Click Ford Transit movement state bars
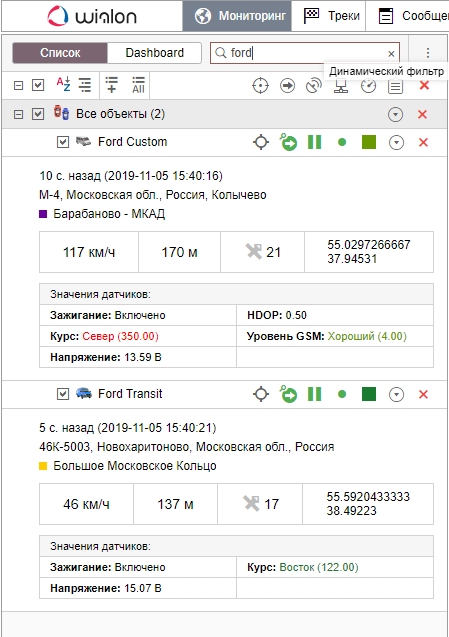The image size is (449, 637). pyautogui.click(x=315, y=394)
